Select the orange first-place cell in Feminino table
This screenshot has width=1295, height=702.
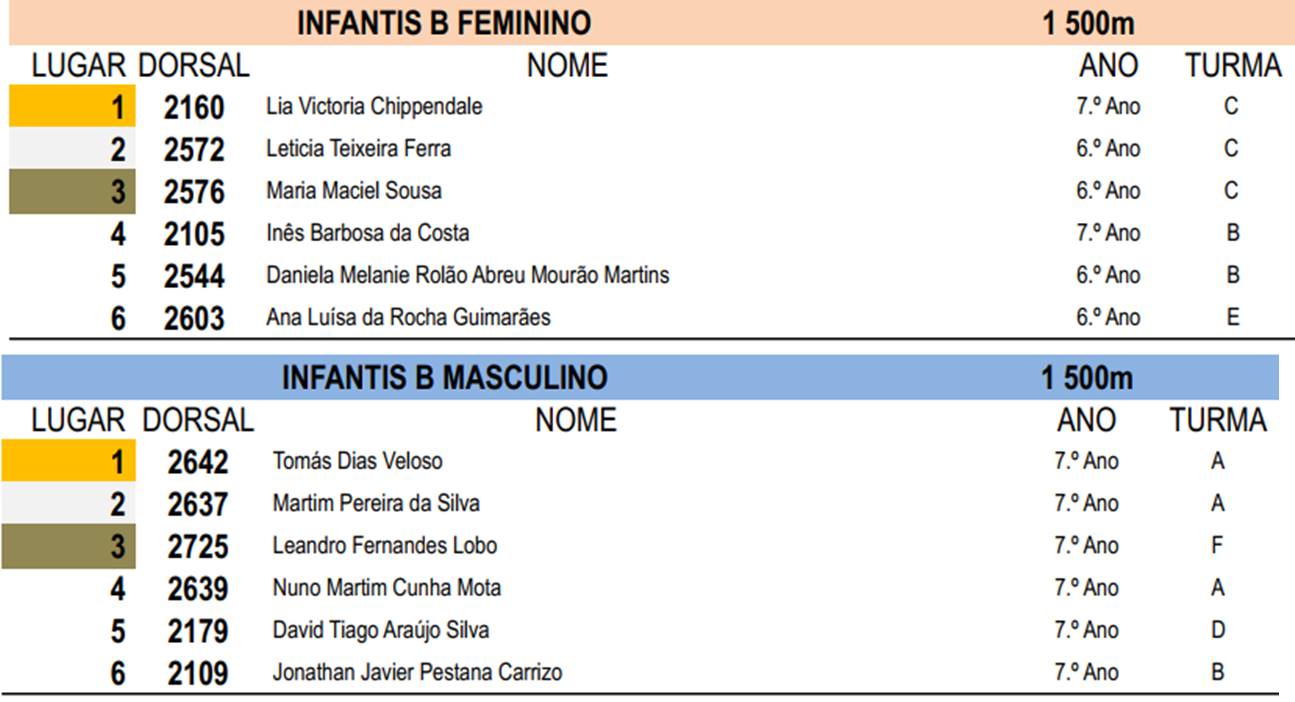pos(72,106)
